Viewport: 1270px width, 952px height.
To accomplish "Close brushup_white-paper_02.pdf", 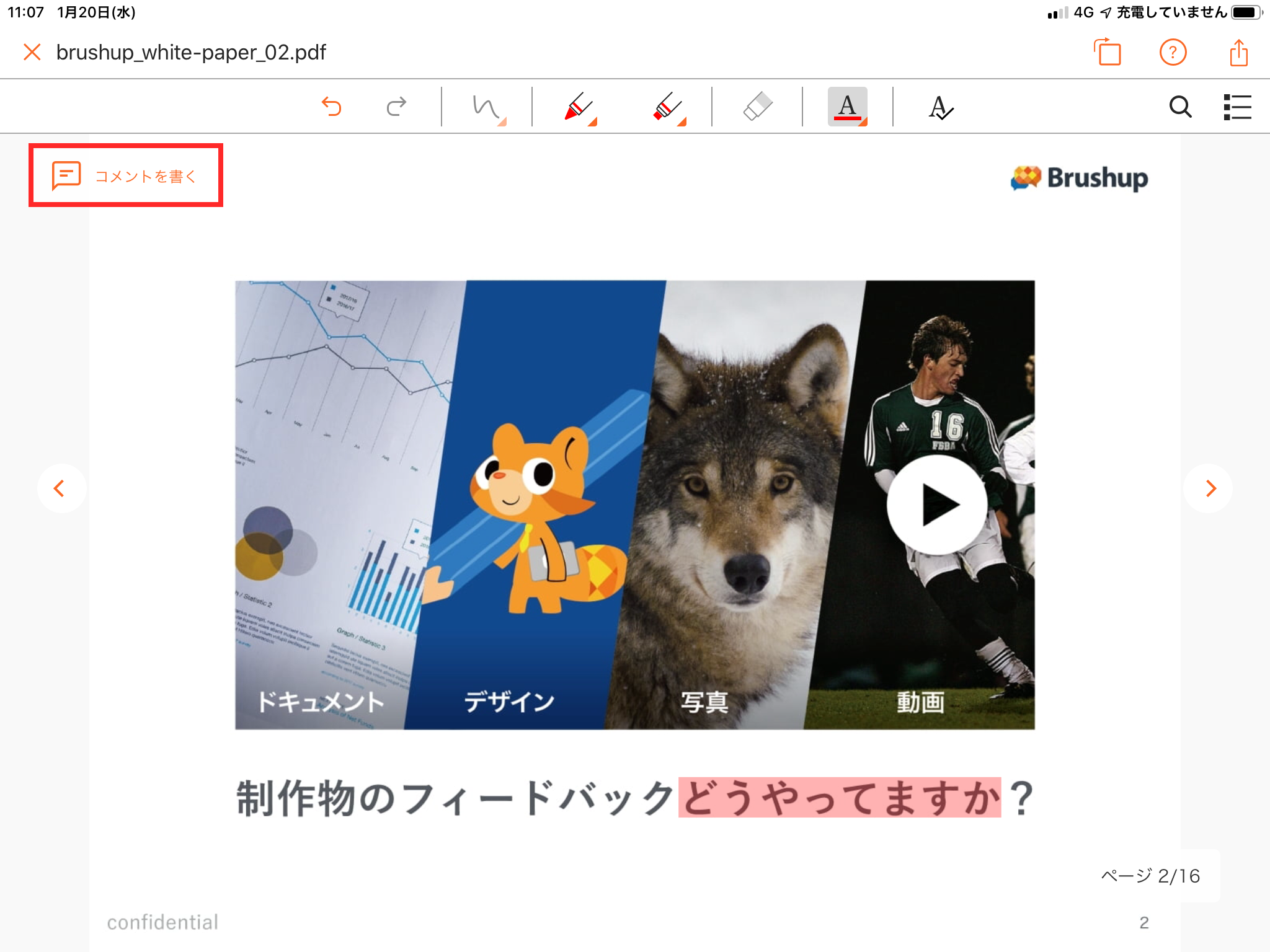I will (x=32, y=52).
